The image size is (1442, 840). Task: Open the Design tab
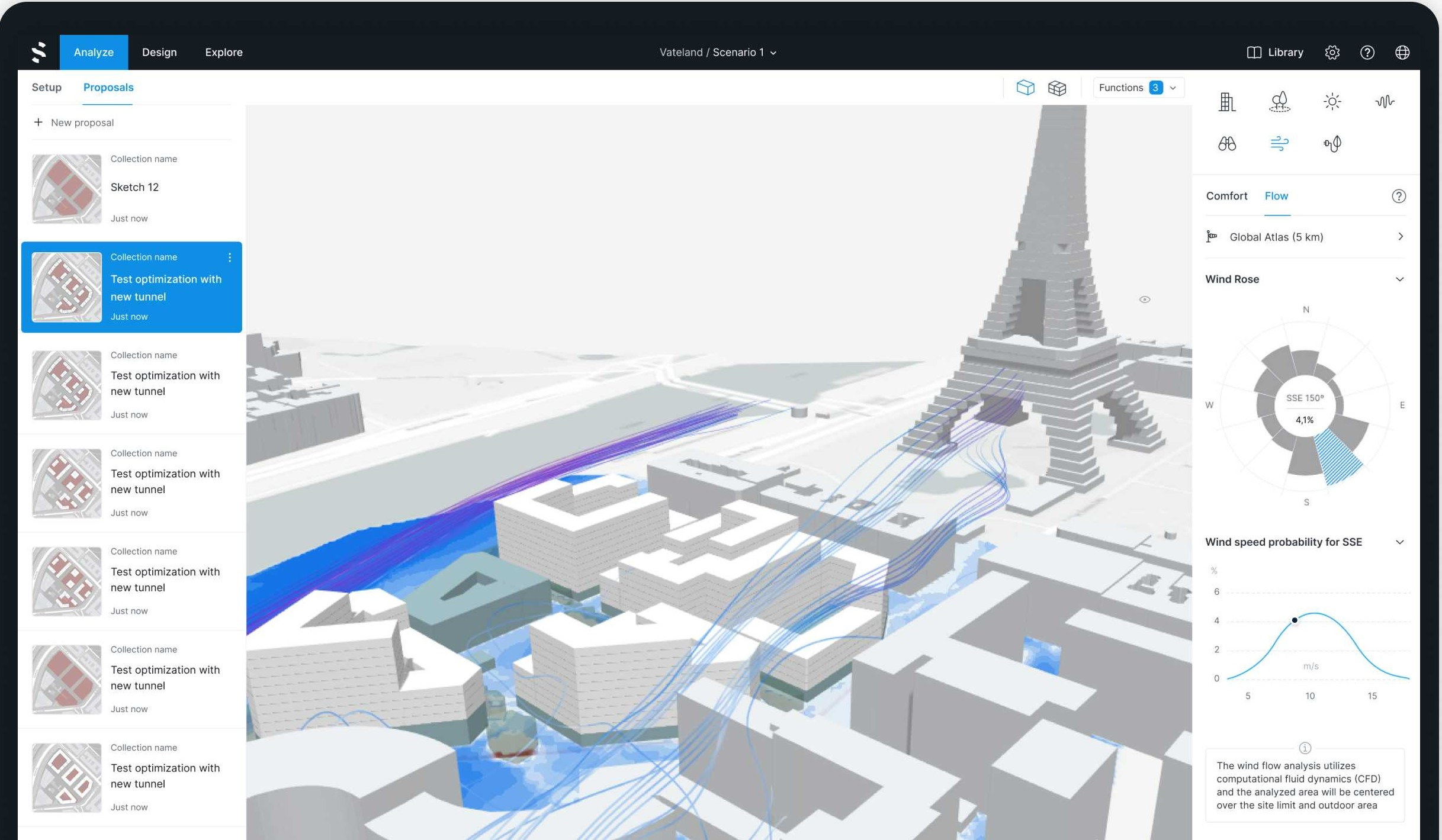(x=159, y=52)
